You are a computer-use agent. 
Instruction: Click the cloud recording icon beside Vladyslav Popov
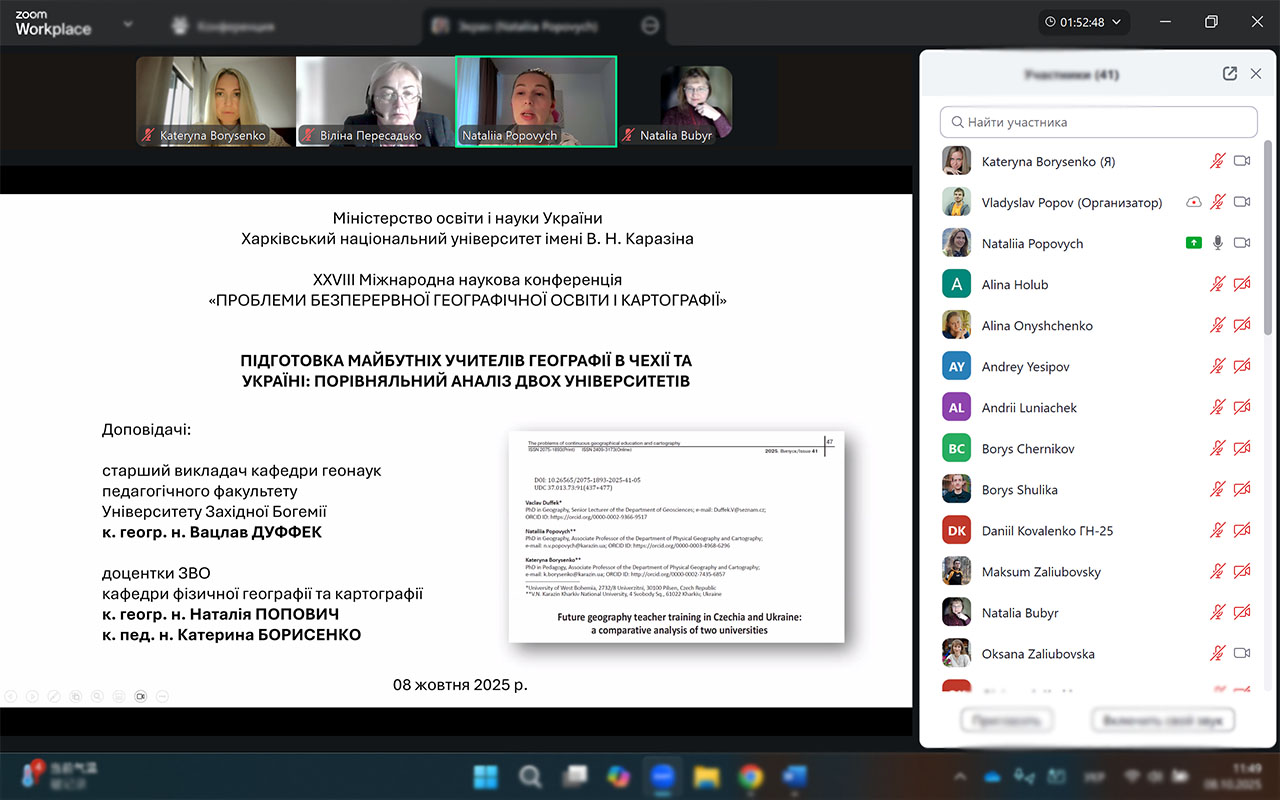click(x=1193, y=202)
